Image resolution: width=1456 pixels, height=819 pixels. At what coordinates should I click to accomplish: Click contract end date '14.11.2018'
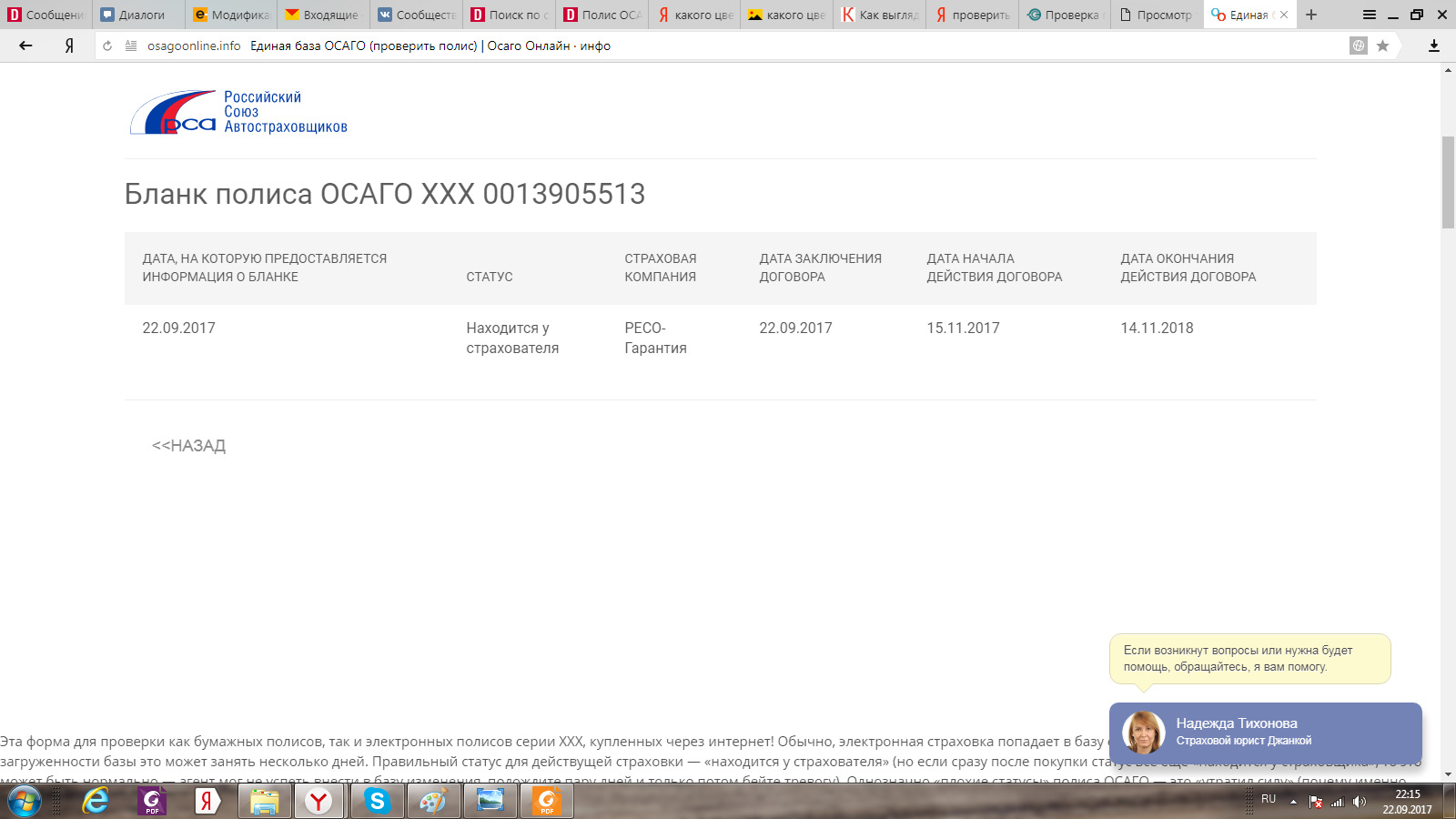[x=1157, y=328]
